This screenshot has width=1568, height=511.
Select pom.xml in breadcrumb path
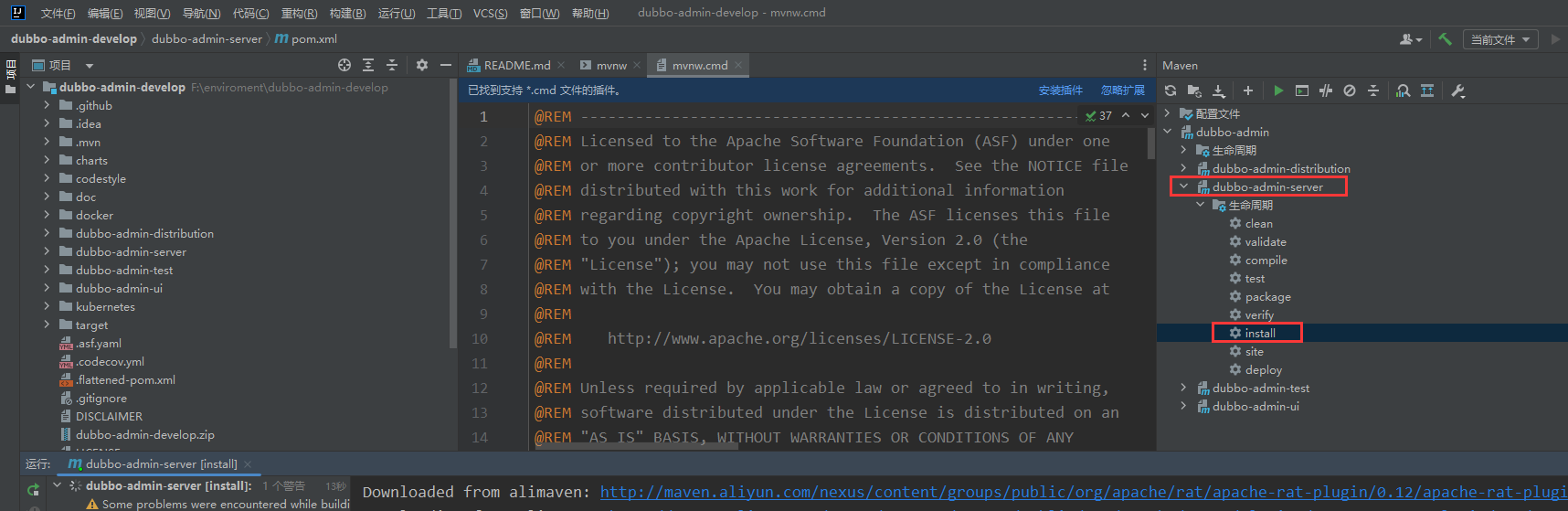306,39
